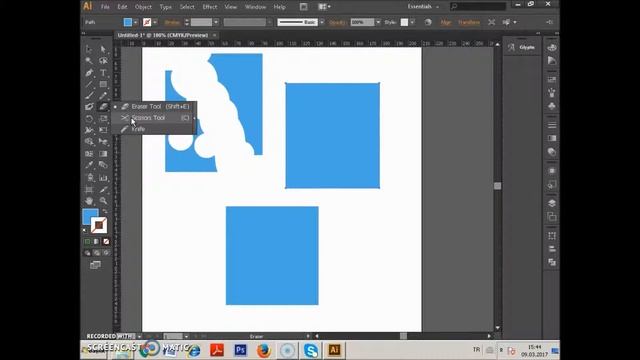Open the Symbols panel icon
This screenshot has width=640, height=360.
pos(552,106)
